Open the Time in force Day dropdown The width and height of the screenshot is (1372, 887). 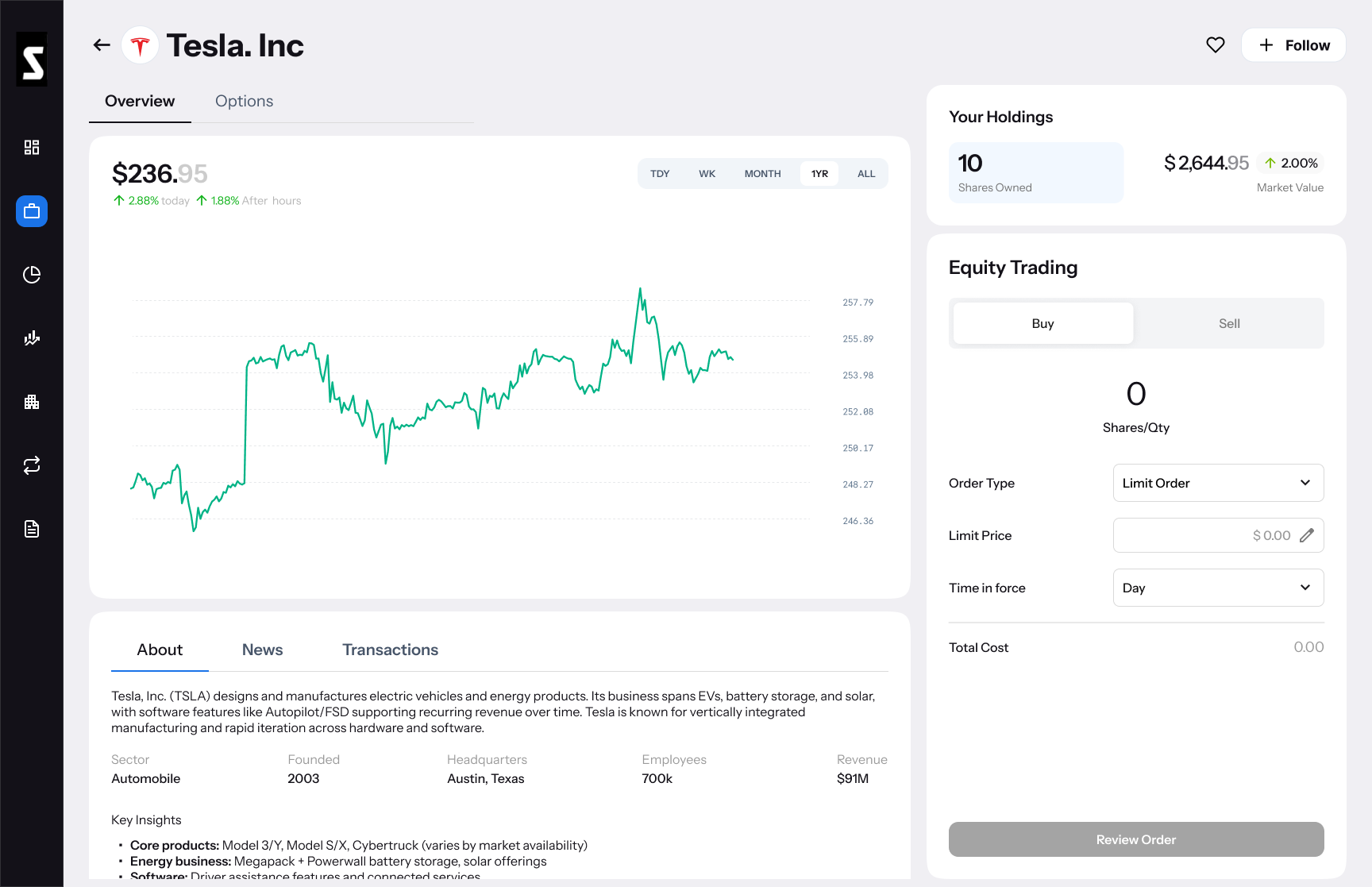click(x=1218, y=588)
